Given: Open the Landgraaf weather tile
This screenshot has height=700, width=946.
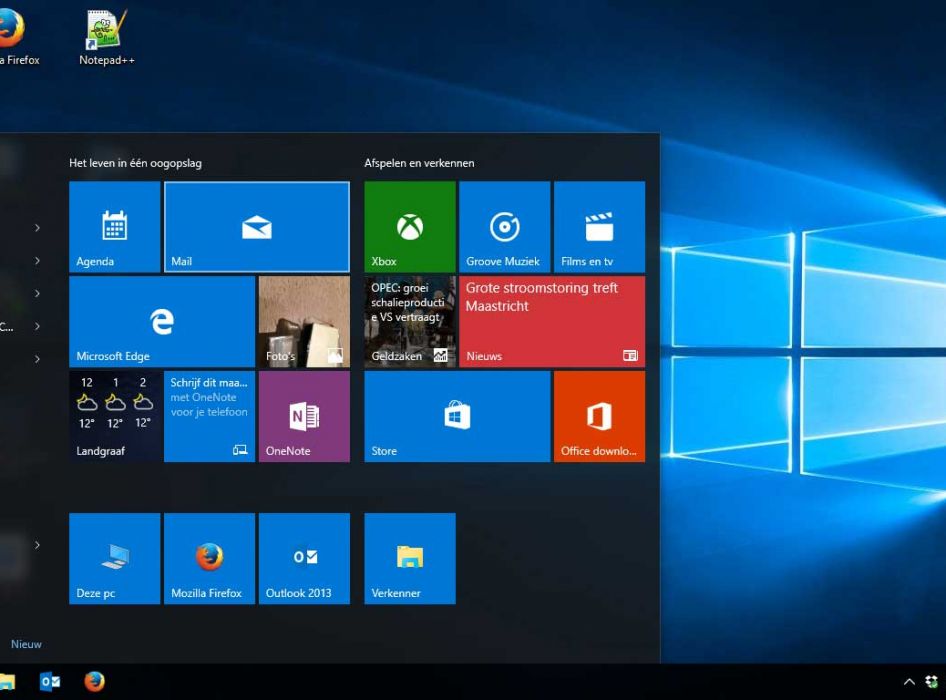Looking at the screenshot, I should [115, 416].
